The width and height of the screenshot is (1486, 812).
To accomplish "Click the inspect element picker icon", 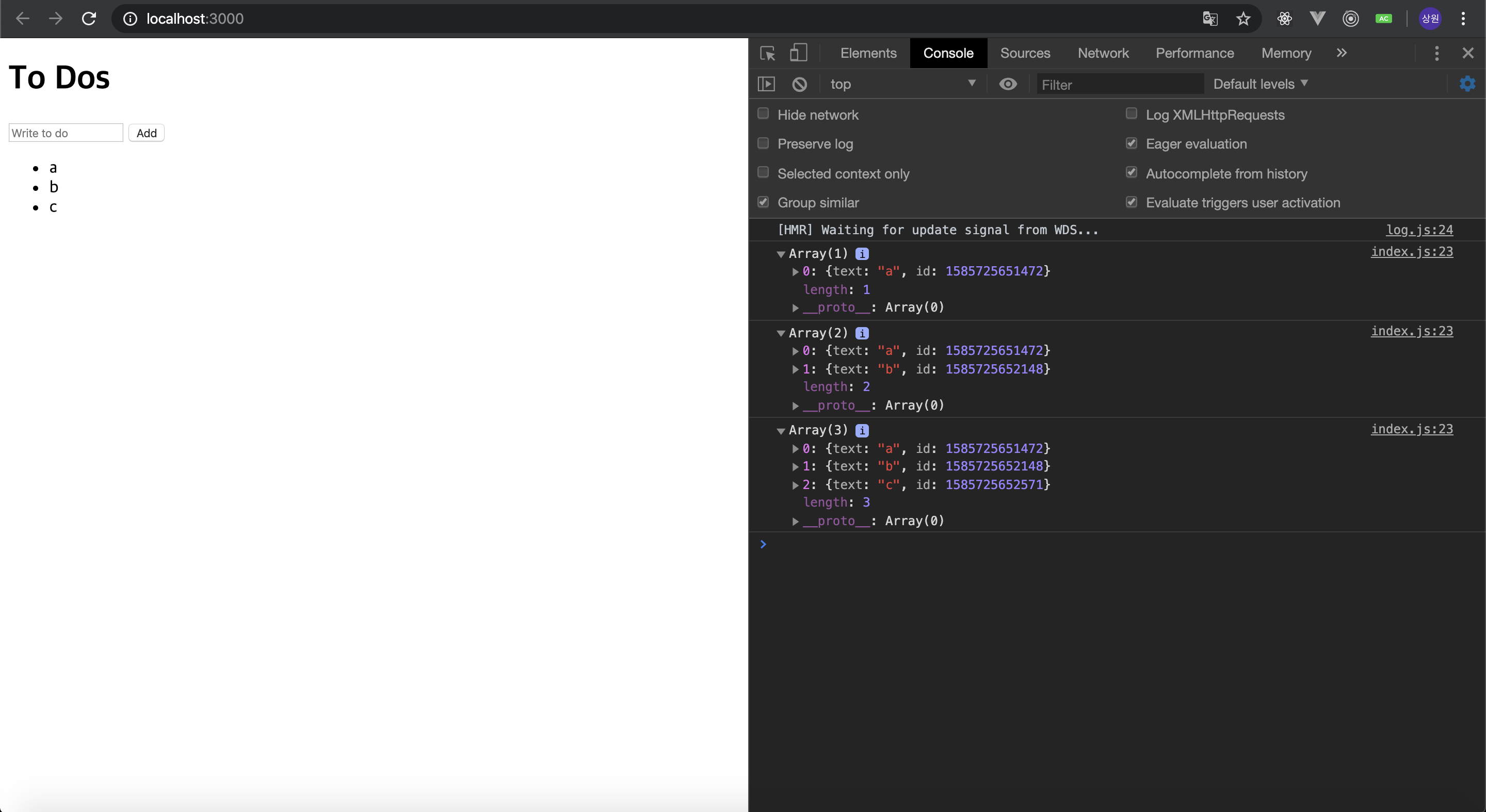I will (767, 53).
